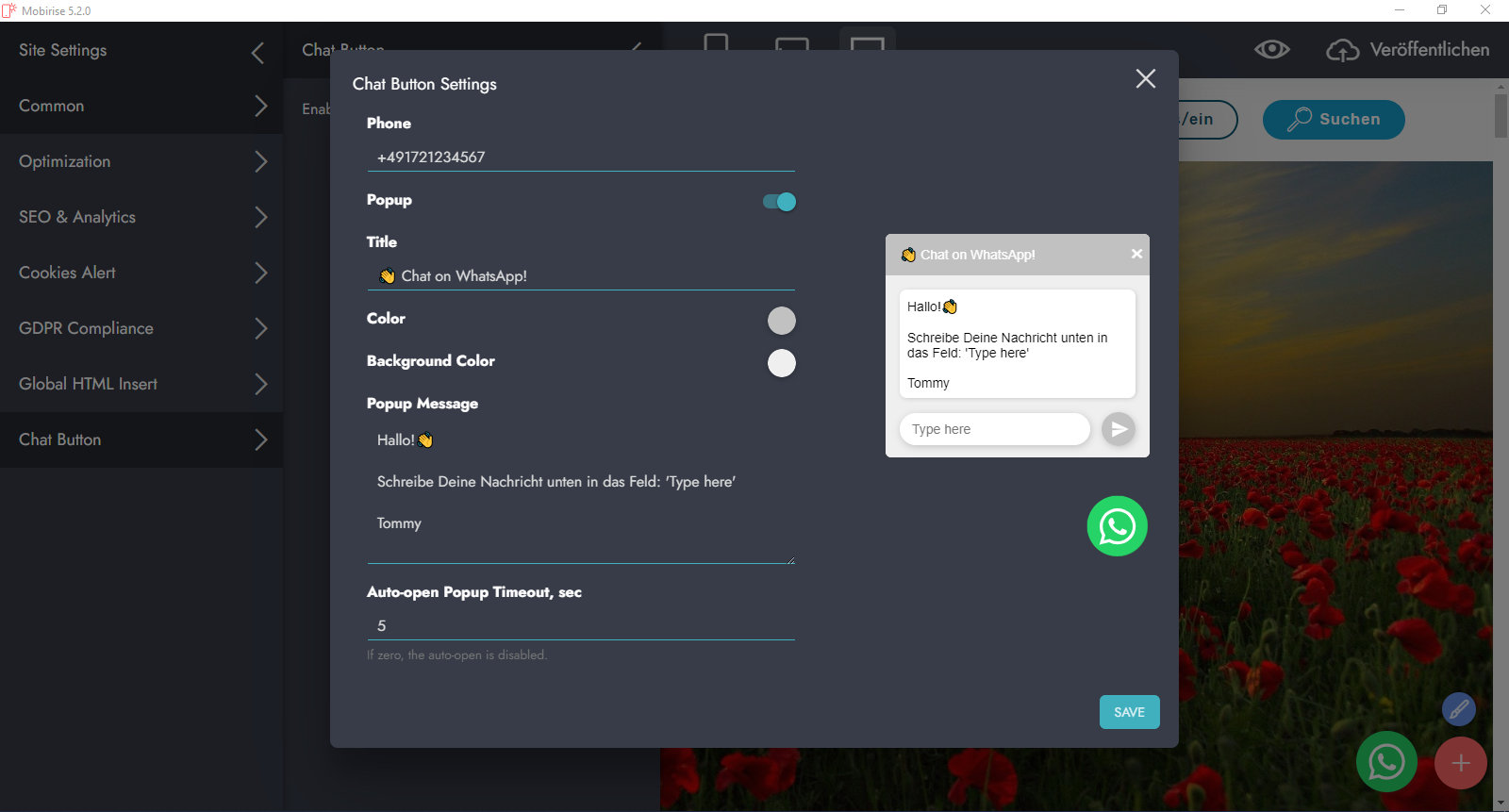This screenshot has width=1509, height=812.
Task: Open the Cookies Alert menu item
Action: point(141,273)
